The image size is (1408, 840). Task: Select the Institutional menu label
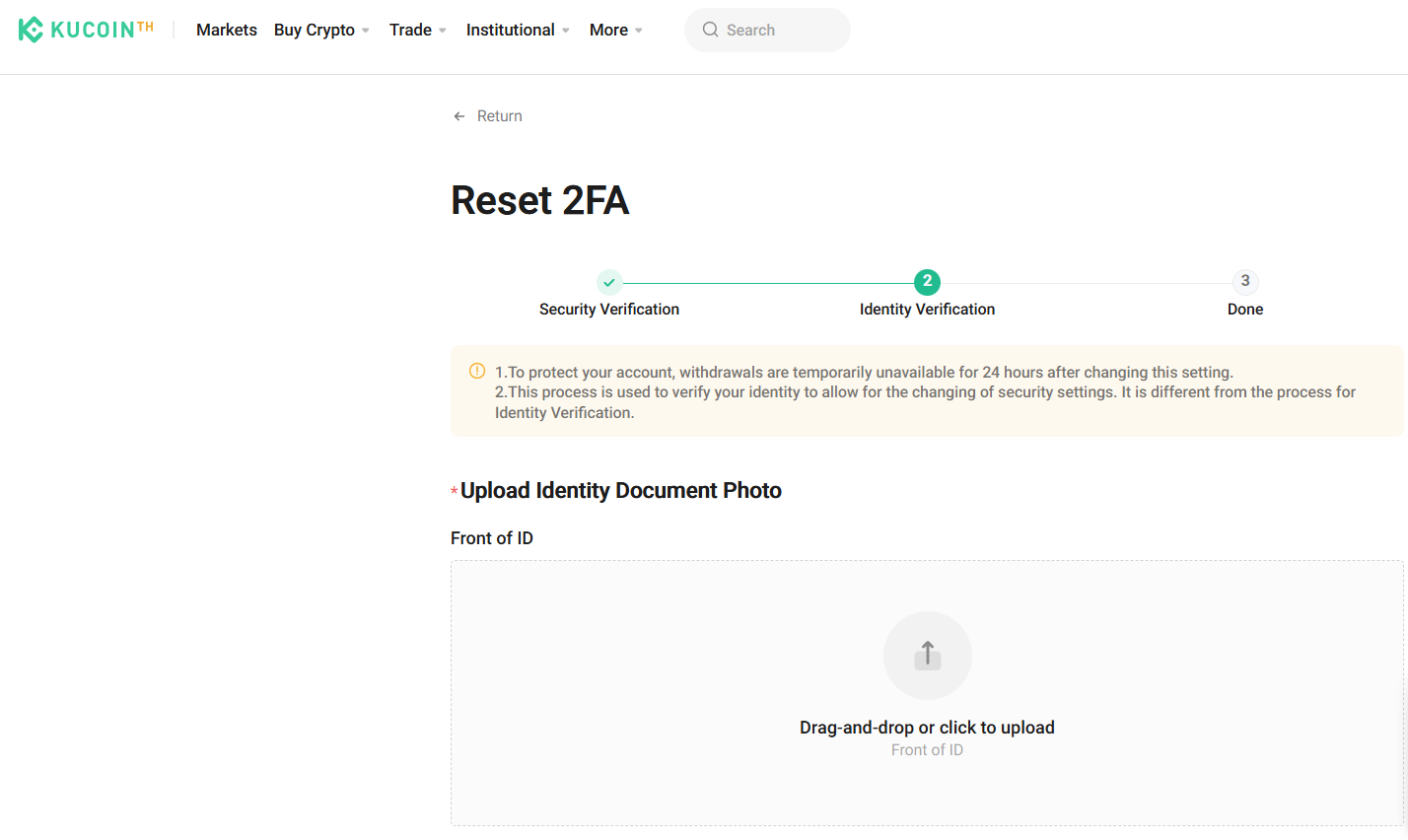coord(510,30)
